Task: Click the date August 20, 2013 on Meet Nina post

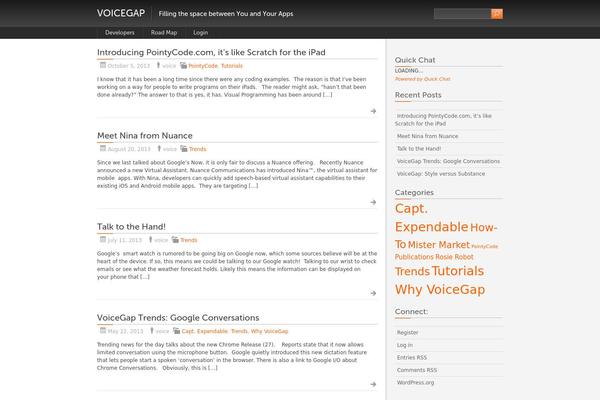Action: [x=129, y=149]
